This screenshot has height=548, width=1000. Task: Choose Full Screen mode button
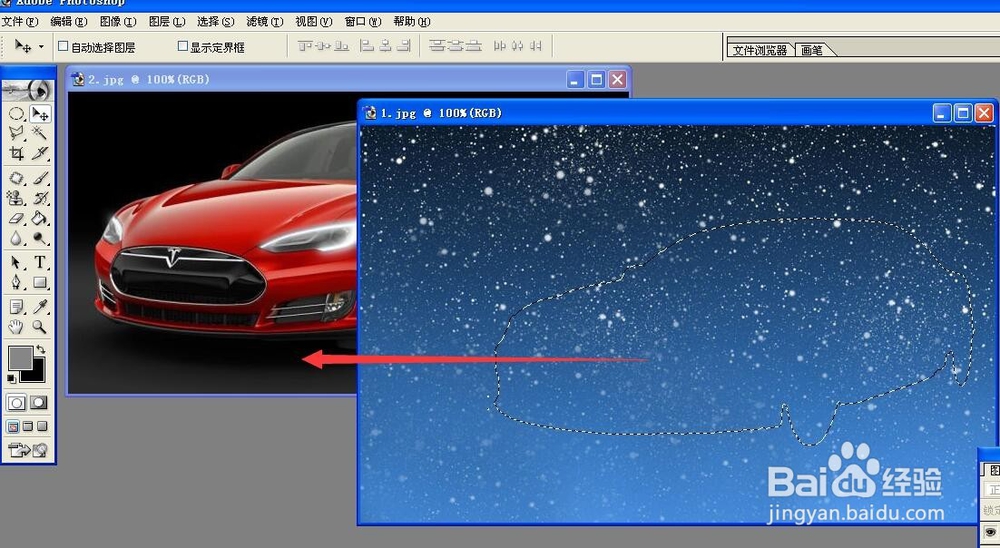coord(42,426)
